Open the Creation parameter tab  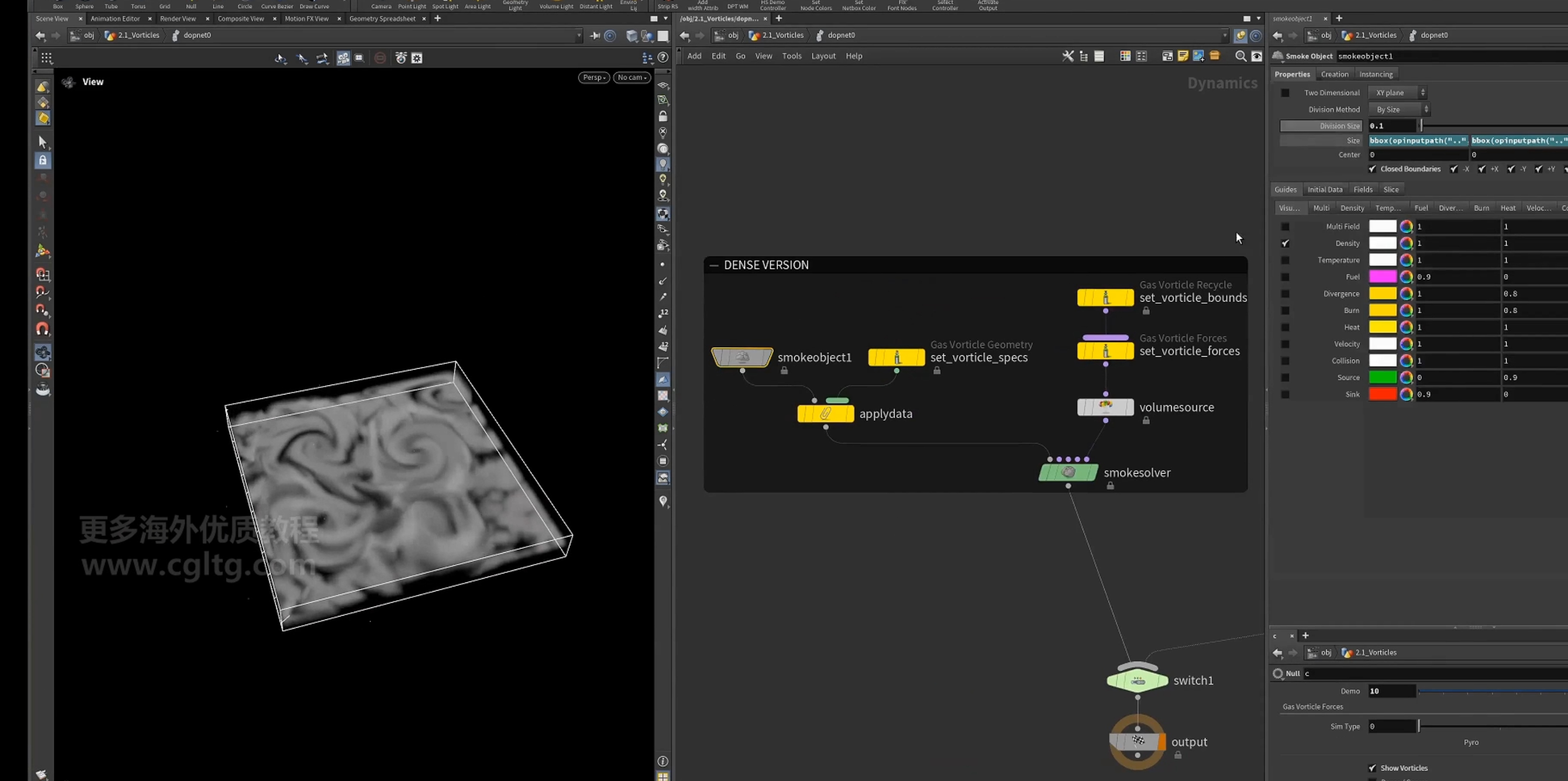pyautogui.click(x=1334, y=74)
